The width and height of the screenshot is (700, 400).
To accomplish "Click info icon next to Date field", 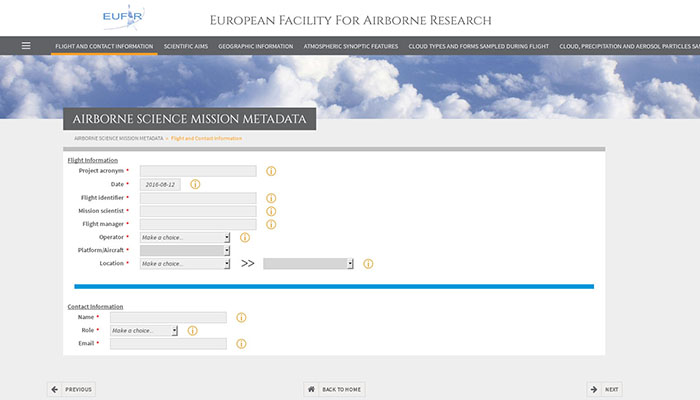I will [x=195, y=184].
